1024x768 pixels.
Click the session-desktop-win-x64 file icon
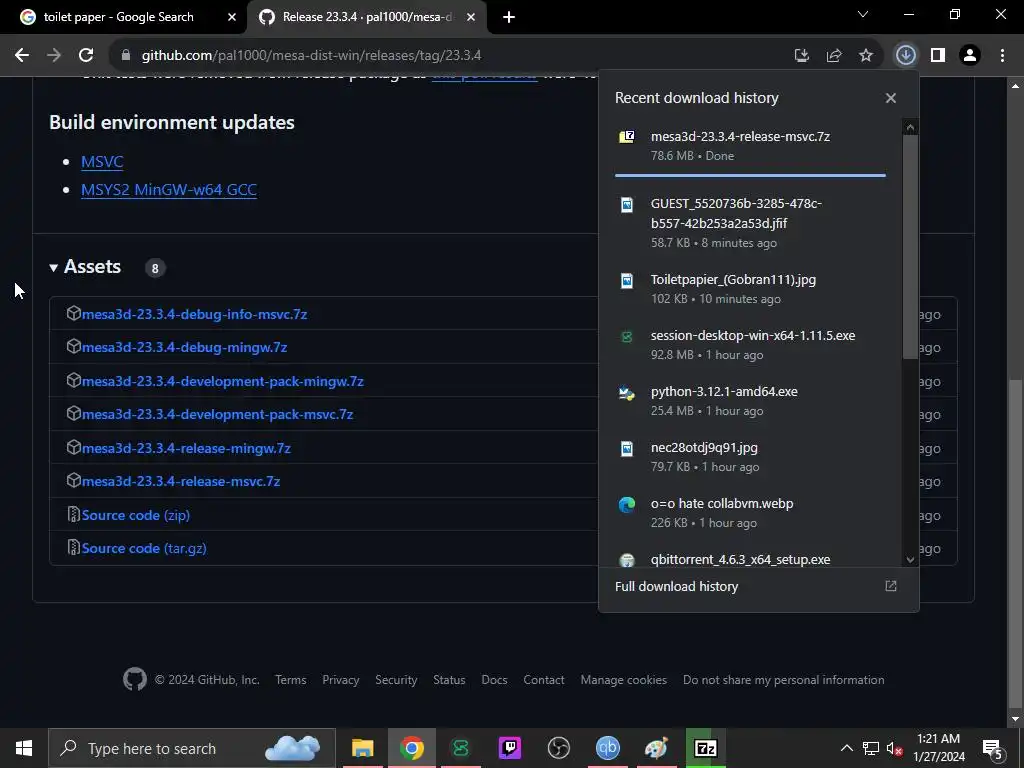coord(627,337)
